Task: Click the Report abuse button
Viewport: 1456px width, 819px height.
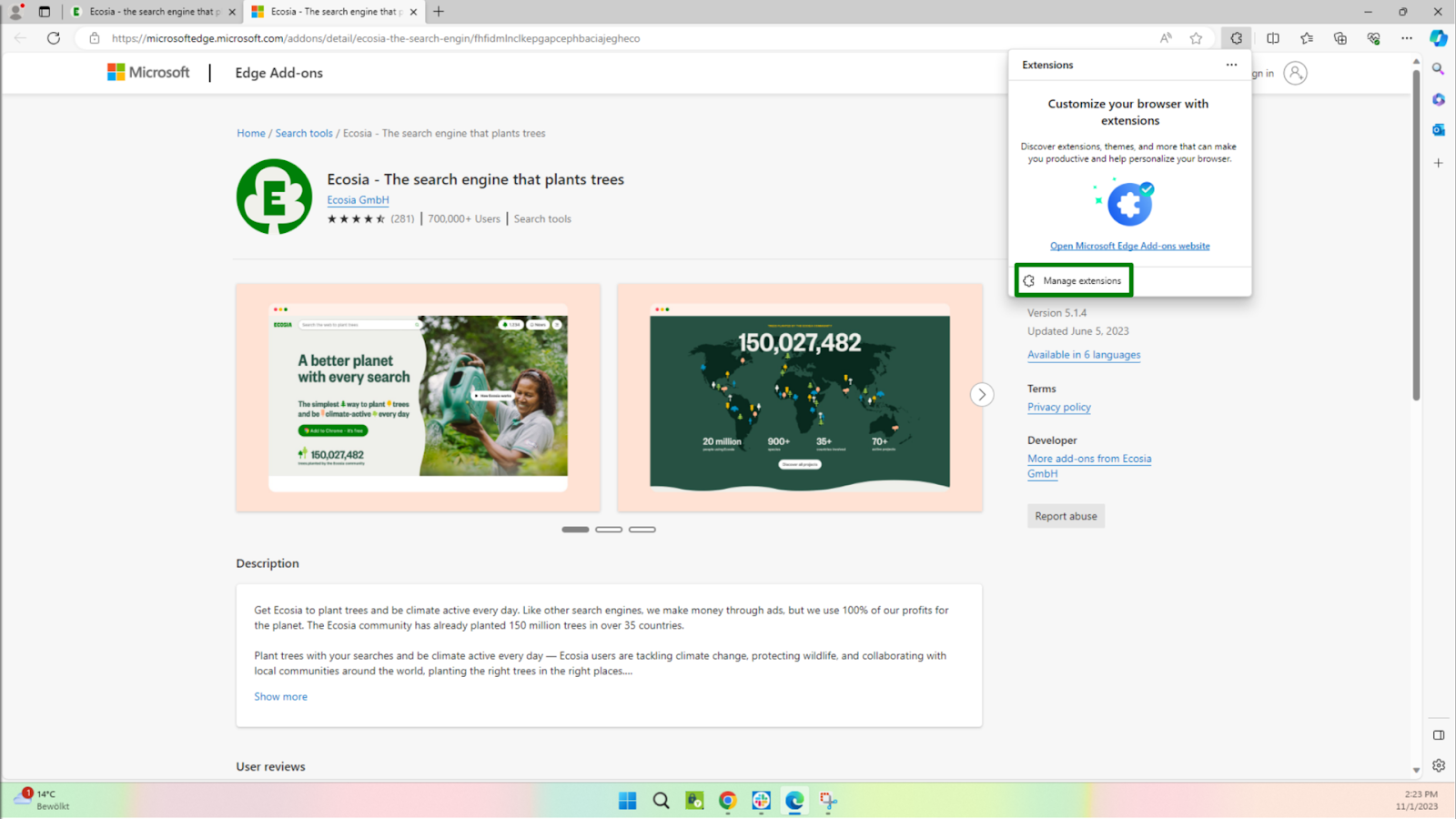Action: pos(1066,516)
